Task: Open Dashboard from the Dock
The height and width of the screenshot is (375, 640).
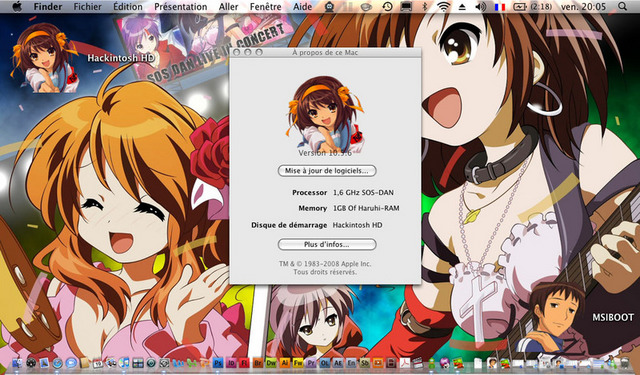Action: [31, 363]
